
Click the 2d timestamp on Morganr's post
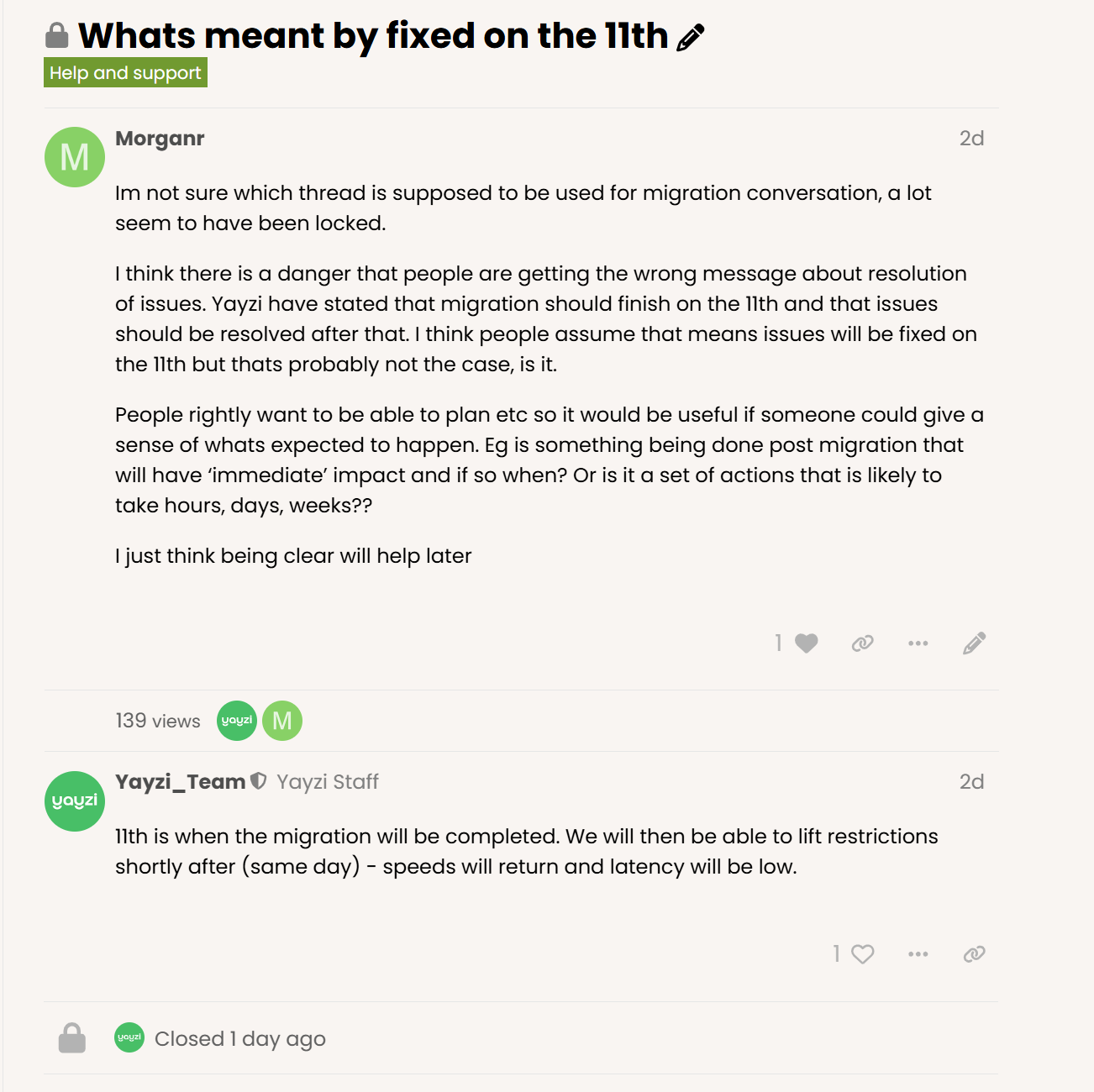click(972, 139)
